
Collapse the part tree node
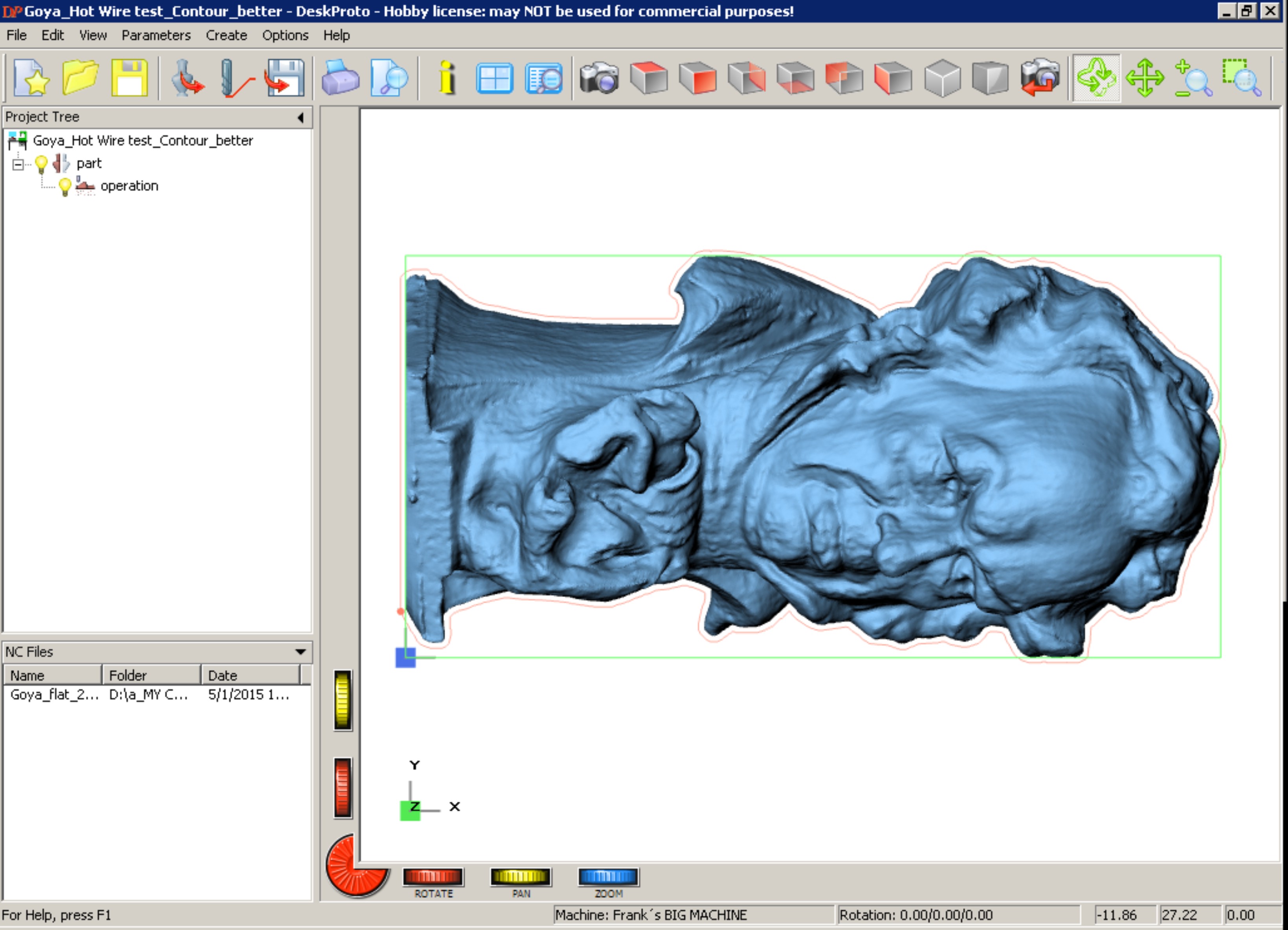click(18, 164)
